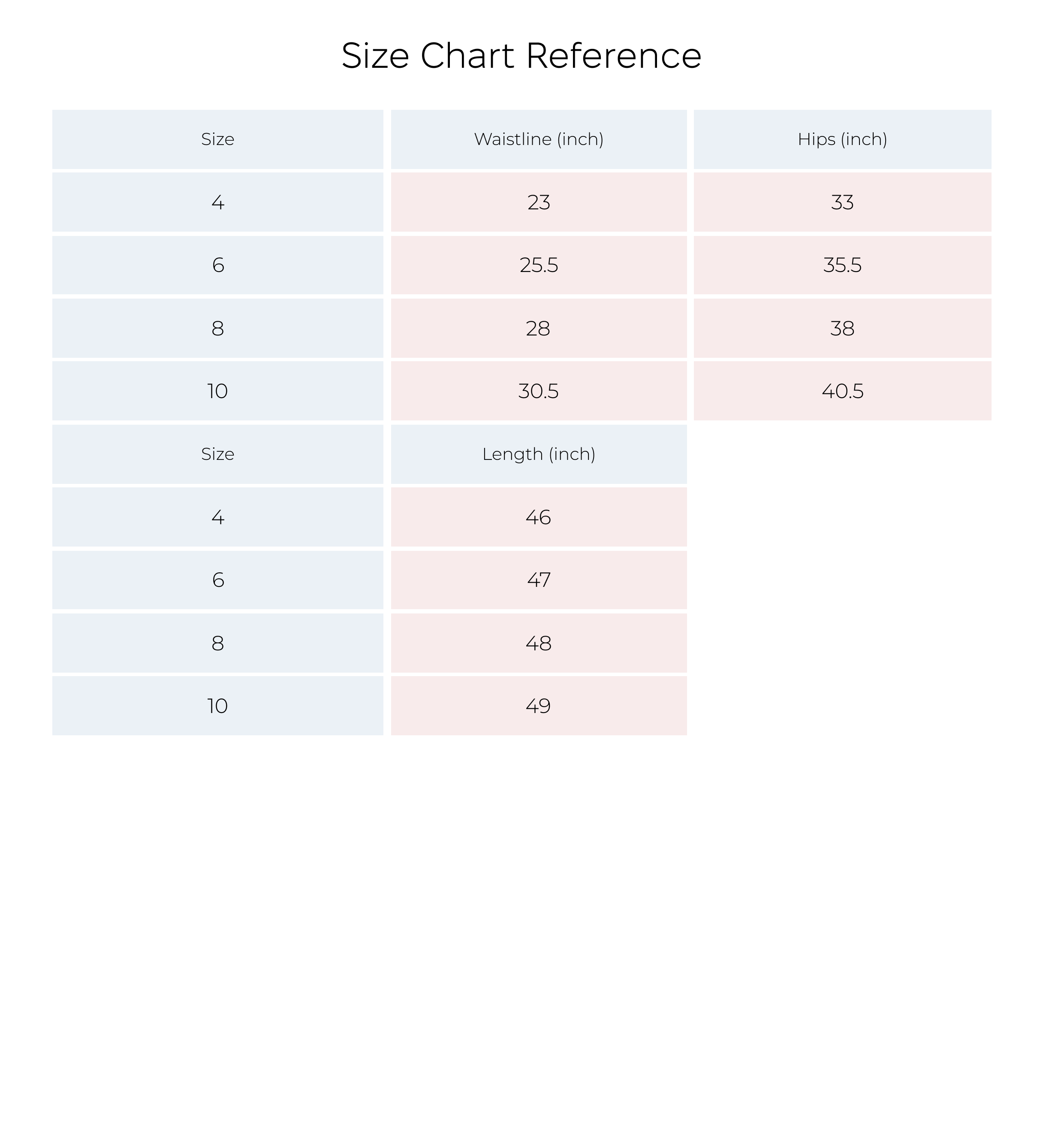
Task: Click the length value 49
Action: 539,706
